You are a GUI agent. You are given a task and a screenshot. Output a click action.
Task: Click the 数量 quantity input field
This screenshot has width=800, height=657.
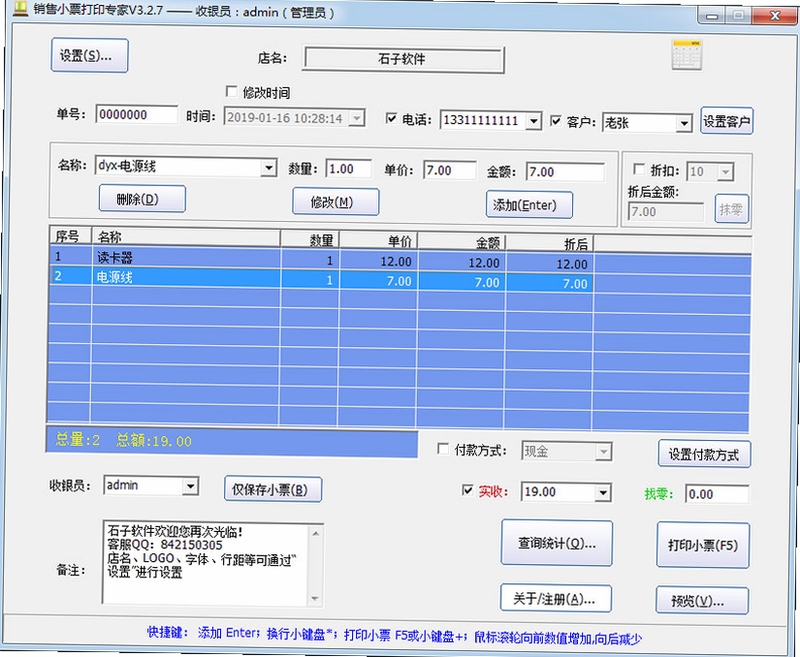point(348,169)
